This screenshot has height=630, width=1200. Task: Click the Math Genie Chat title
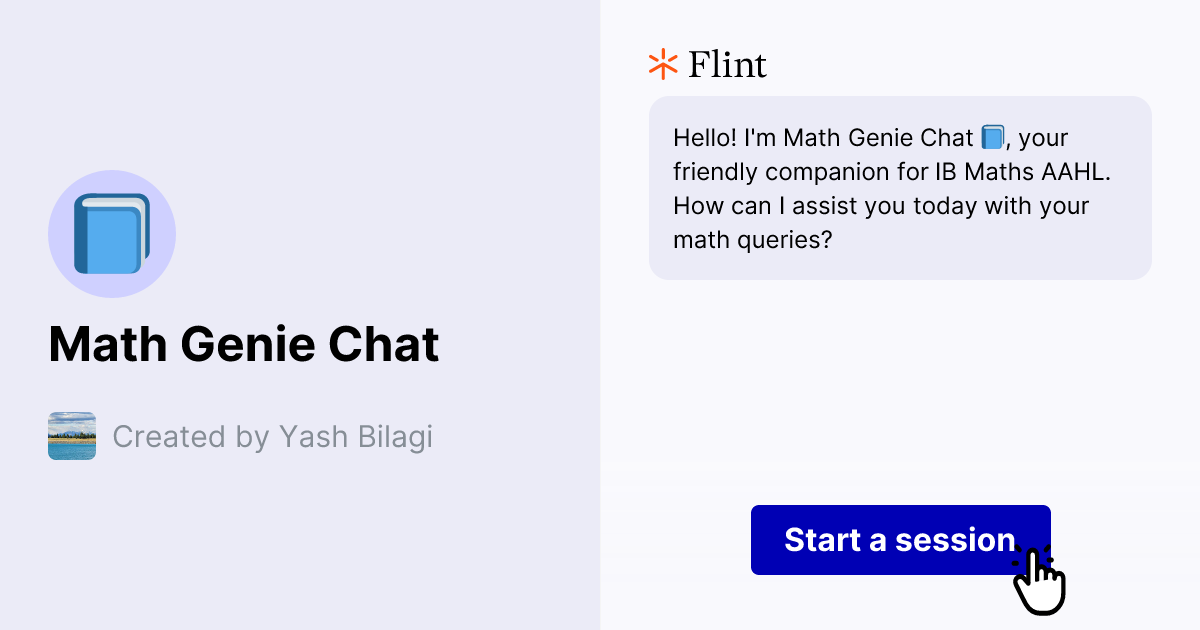244,344
